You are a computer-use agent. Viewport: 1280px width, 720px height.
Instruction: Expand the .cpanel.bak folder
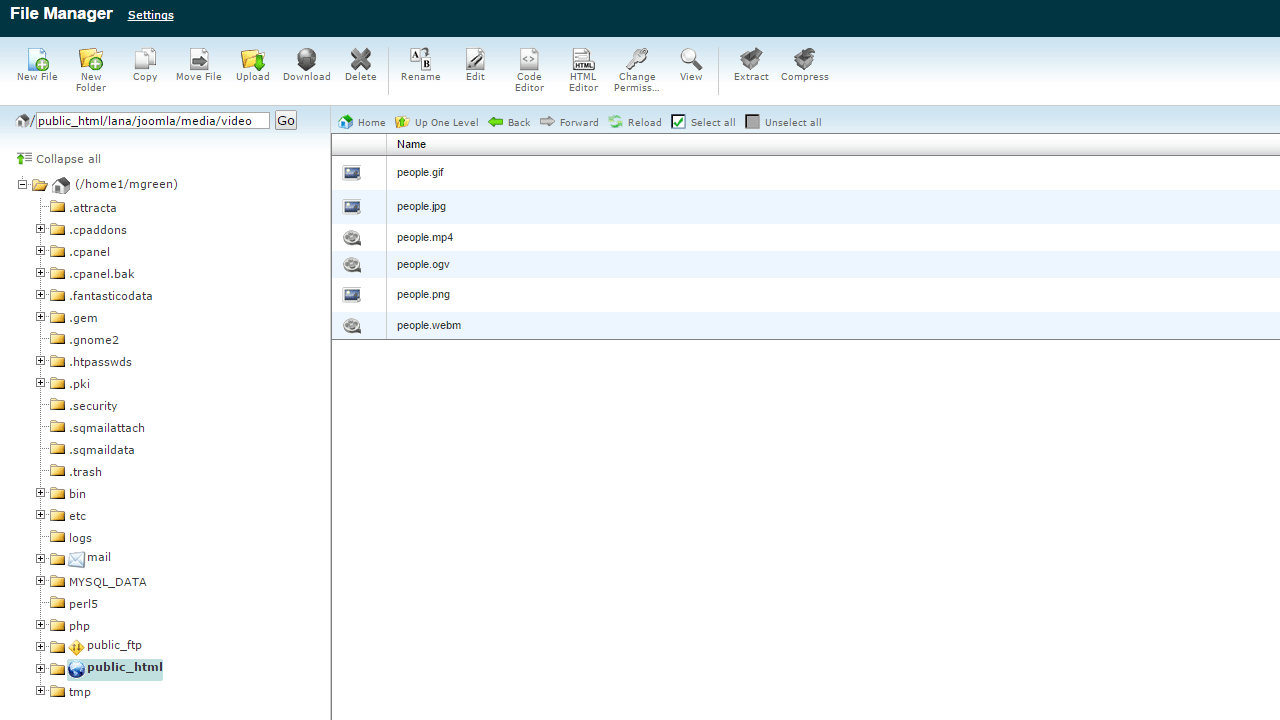(x=41, y=273)
